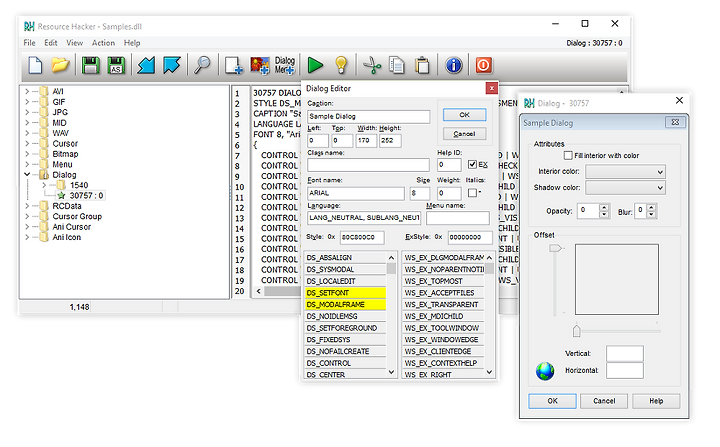Click the Save As floppy icon
Viewport: 720px width, 447px height.
[x=116, y=65]
